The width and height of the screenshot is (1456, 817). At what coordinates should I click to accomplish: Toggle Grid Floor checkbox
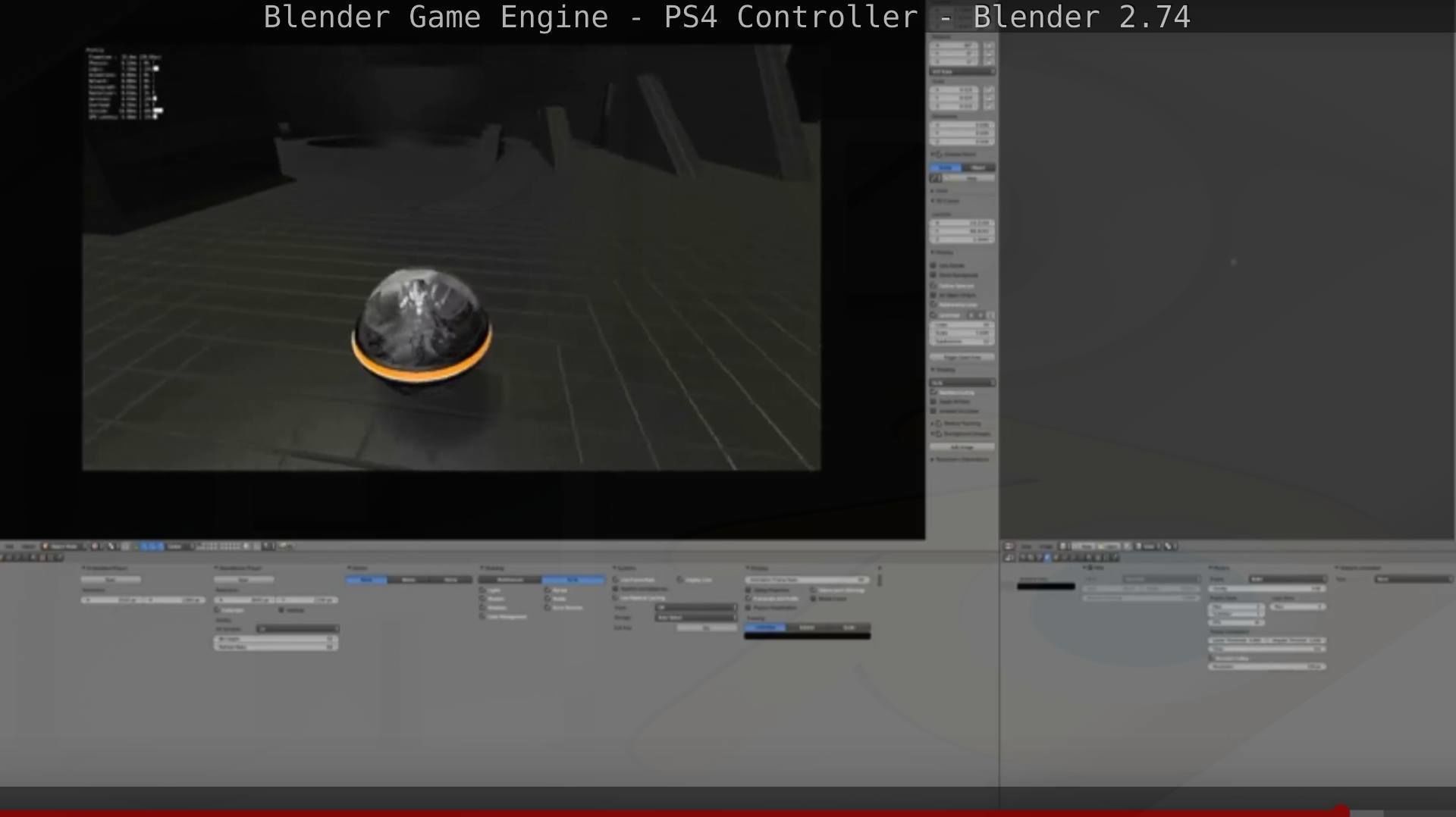pyautogui.click(x=934, y=315)
